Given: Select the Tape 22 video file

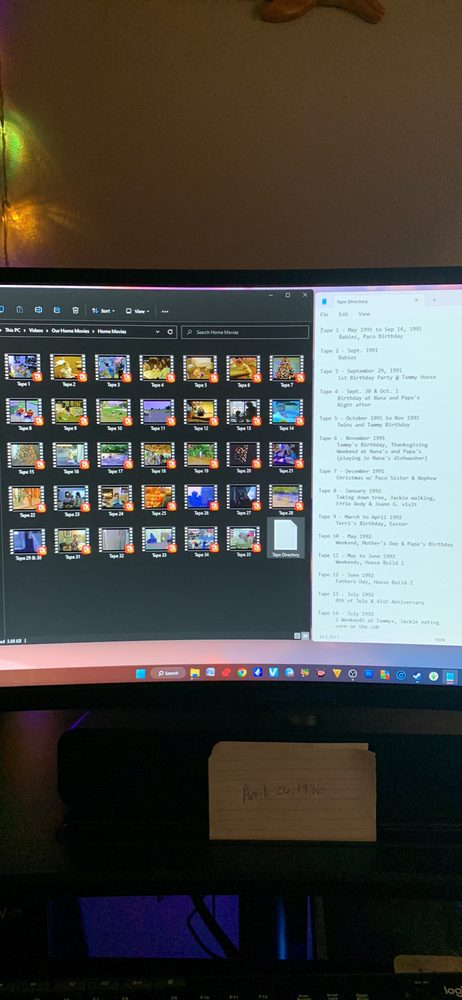Looking at the screenshot, I should click(28, 499).
